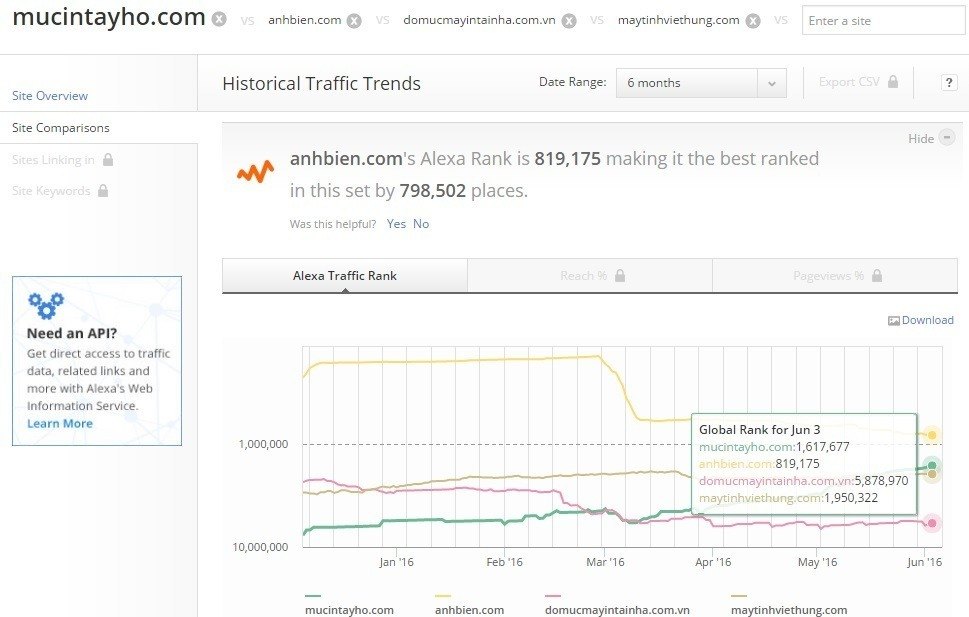Click the Jun '16 axis label
Image resolution: width=969 pixels, height=617 pixels.
925,562
